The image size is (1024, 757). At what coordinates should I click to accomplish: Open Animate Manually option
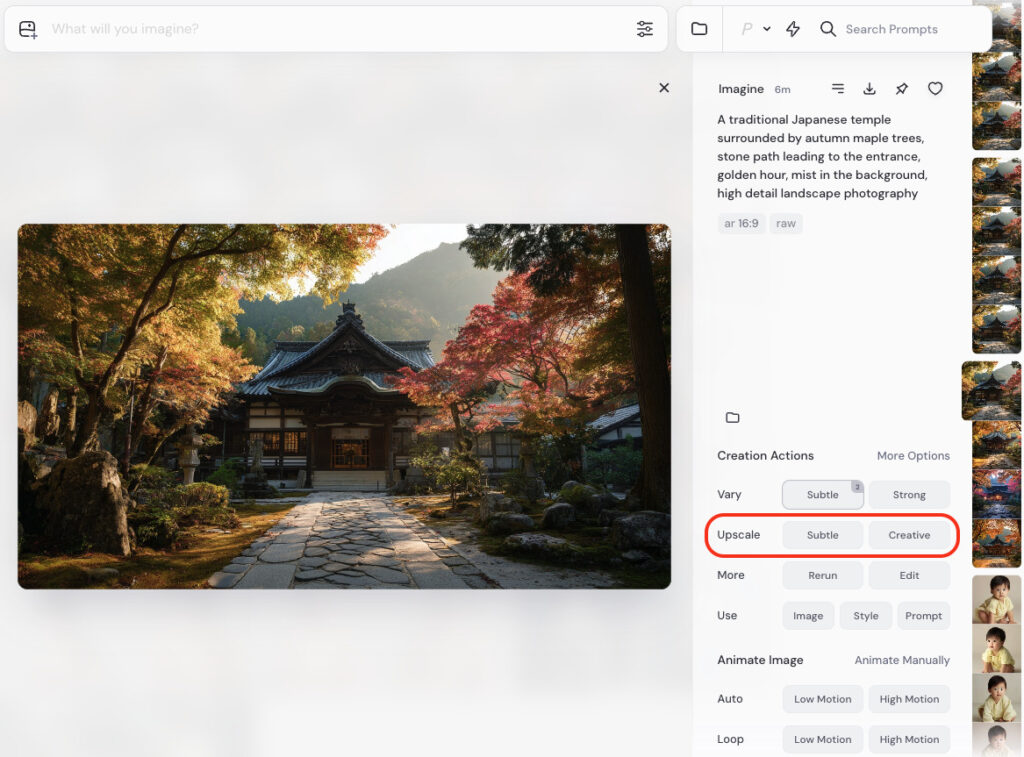(x=902, y=660)
